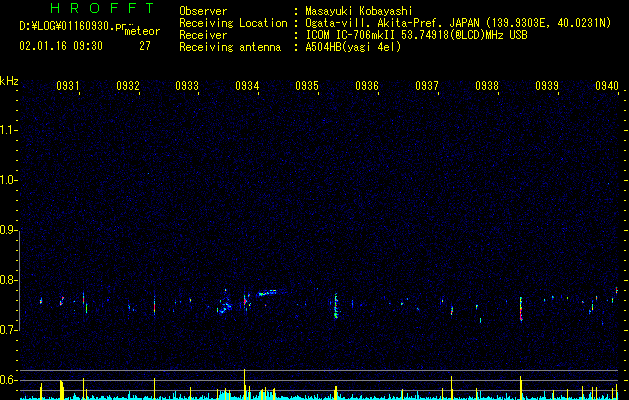Click the tallest yellow intensity spike near 0934
The image size is (629, 400).
[244, 384]
